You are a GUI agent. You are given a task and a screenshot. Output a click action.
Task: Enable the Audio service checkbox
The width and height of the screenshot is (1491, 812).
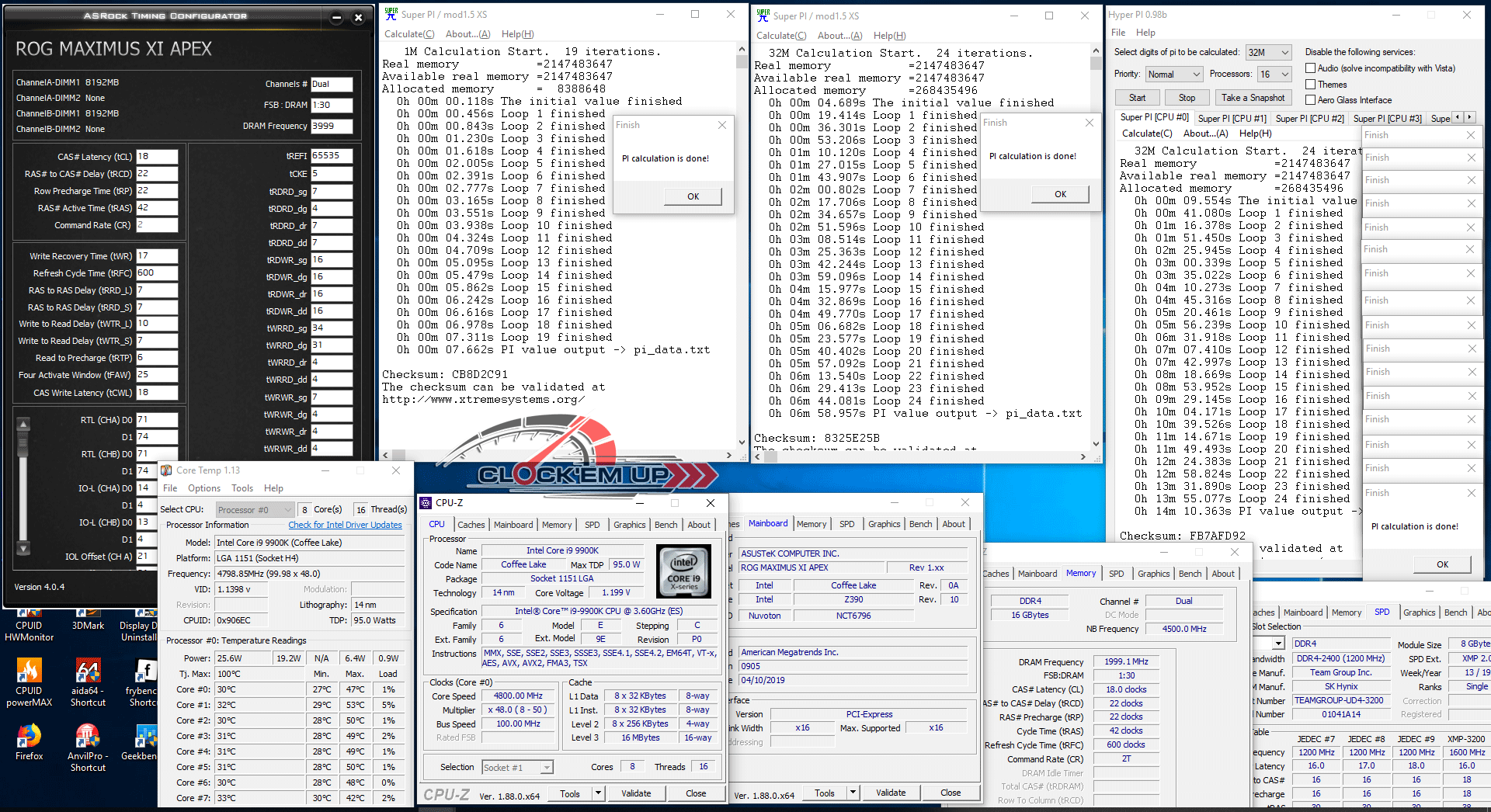(1311, 68)
